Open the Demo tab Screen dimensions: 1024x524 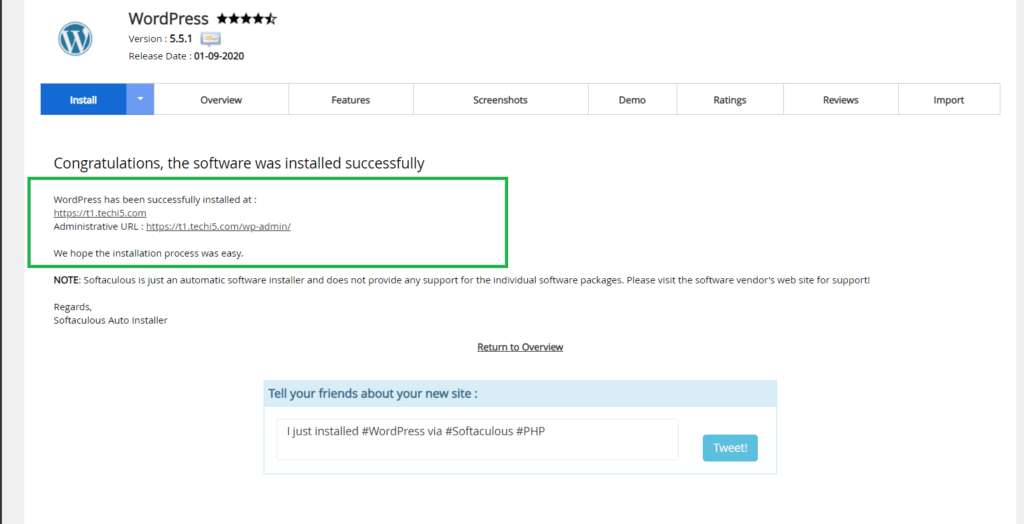[x=632, y=100]
